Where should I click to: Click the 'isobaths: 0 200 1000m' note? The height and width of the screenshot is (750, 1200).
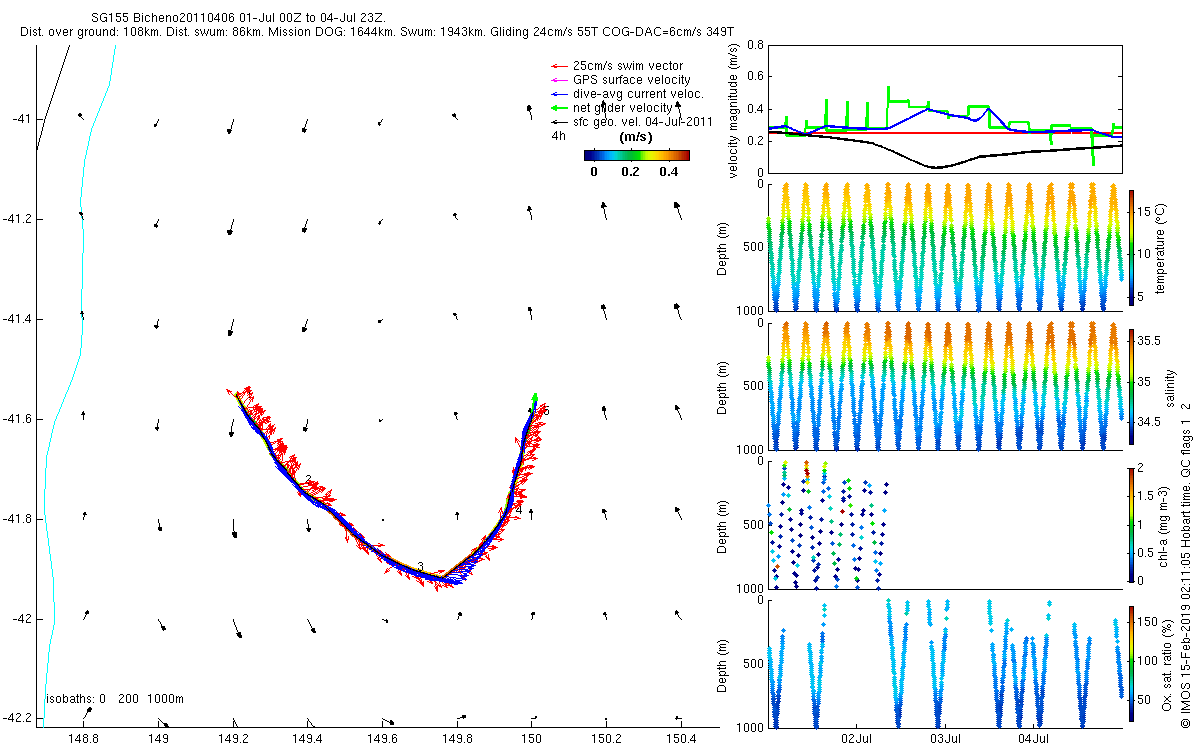point(114,699)
